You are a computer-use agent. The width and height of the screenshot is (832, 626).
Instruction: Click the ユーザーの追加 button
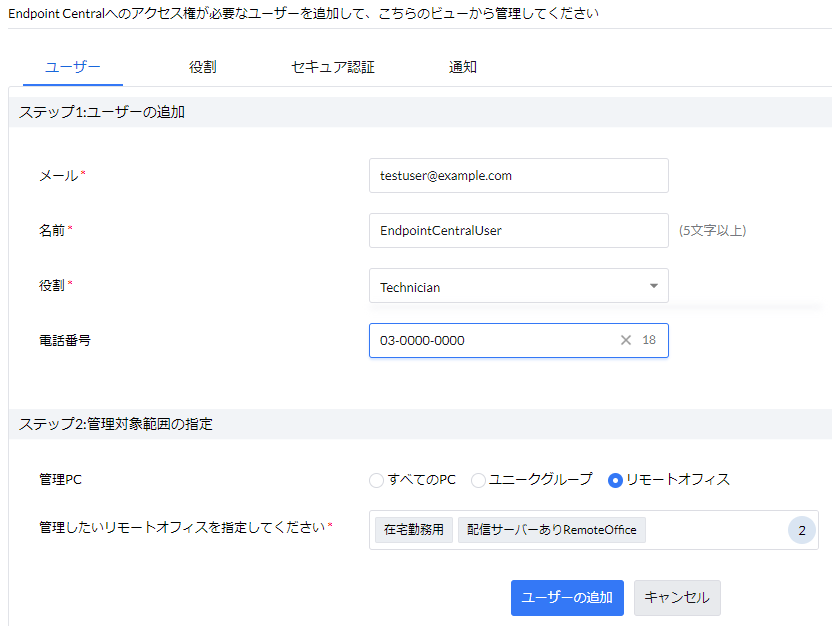pos(567,597)
